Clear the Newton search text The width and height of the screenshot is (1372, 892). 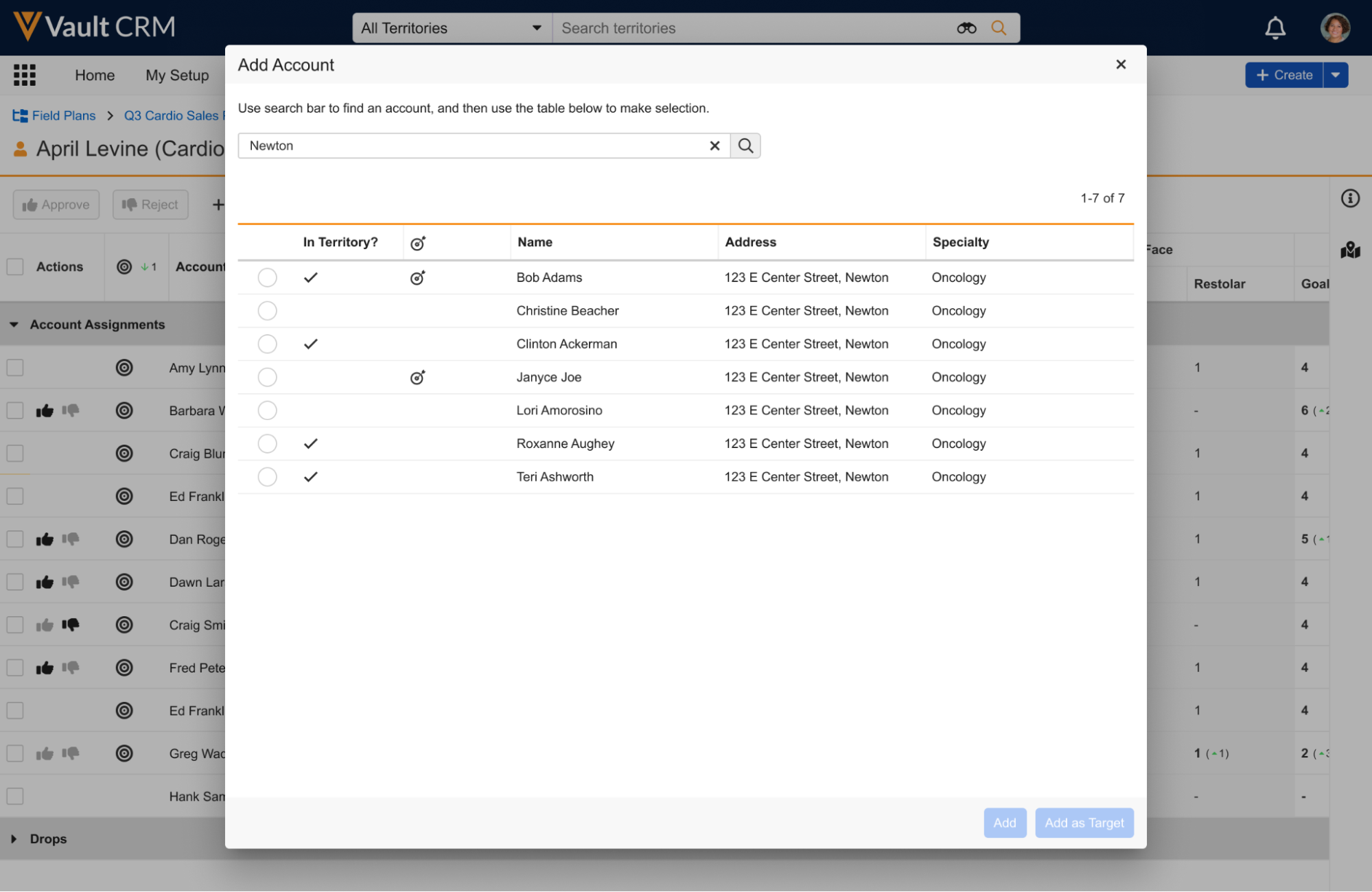tap(714, 145)
